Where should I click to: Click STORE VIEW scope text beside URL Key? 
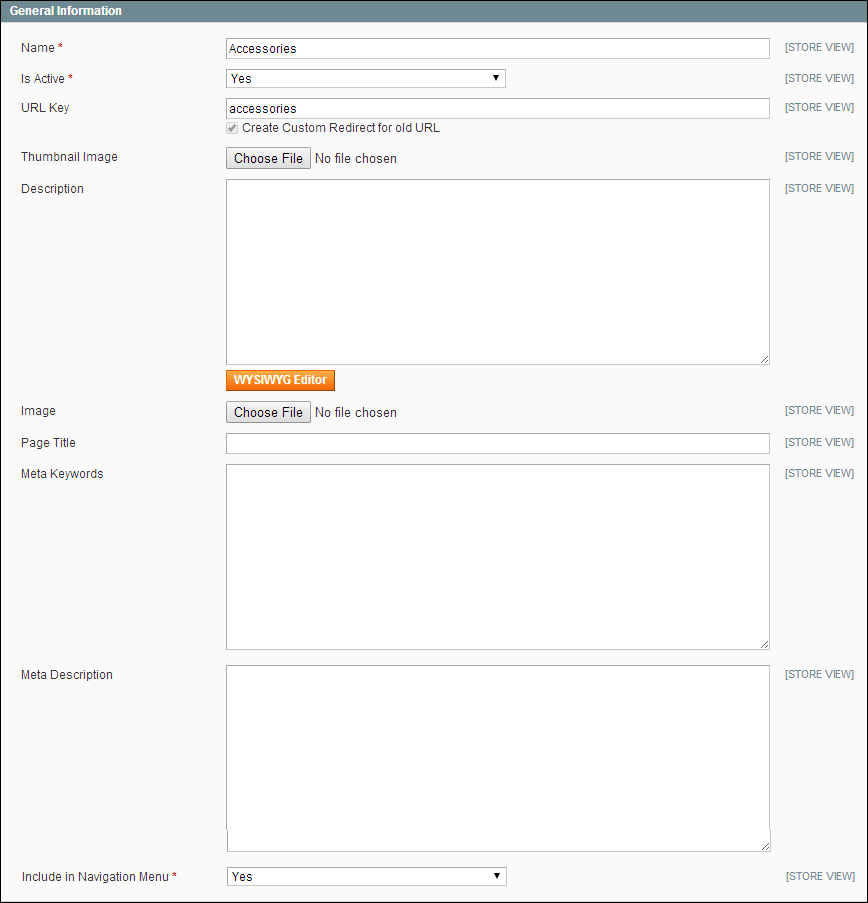click(819, 107)
